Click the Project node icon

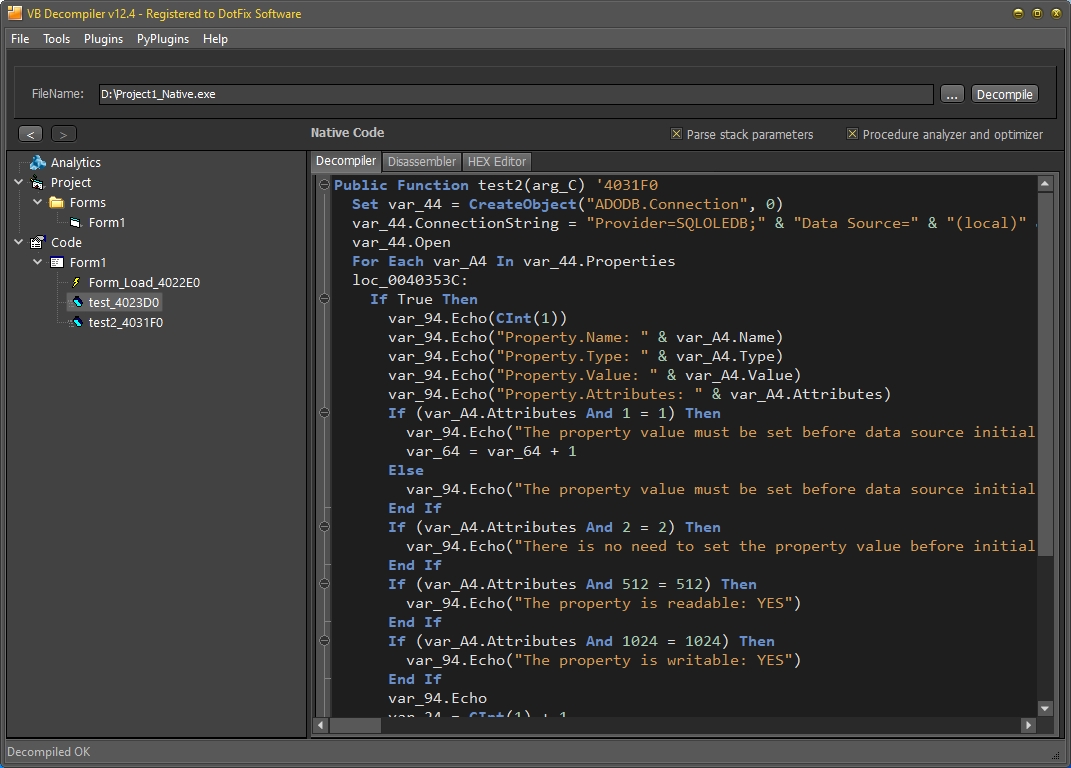(38, 182)
